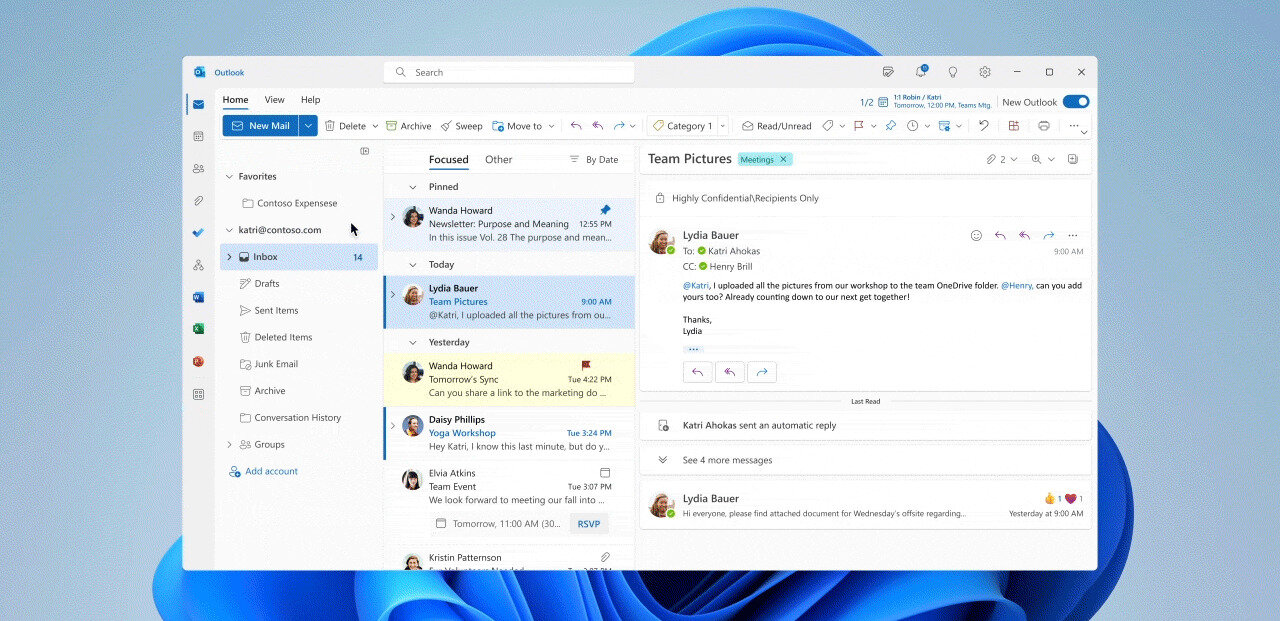
Task: Expand the Groups folder tree item
Action: click(x=229, y=445)
